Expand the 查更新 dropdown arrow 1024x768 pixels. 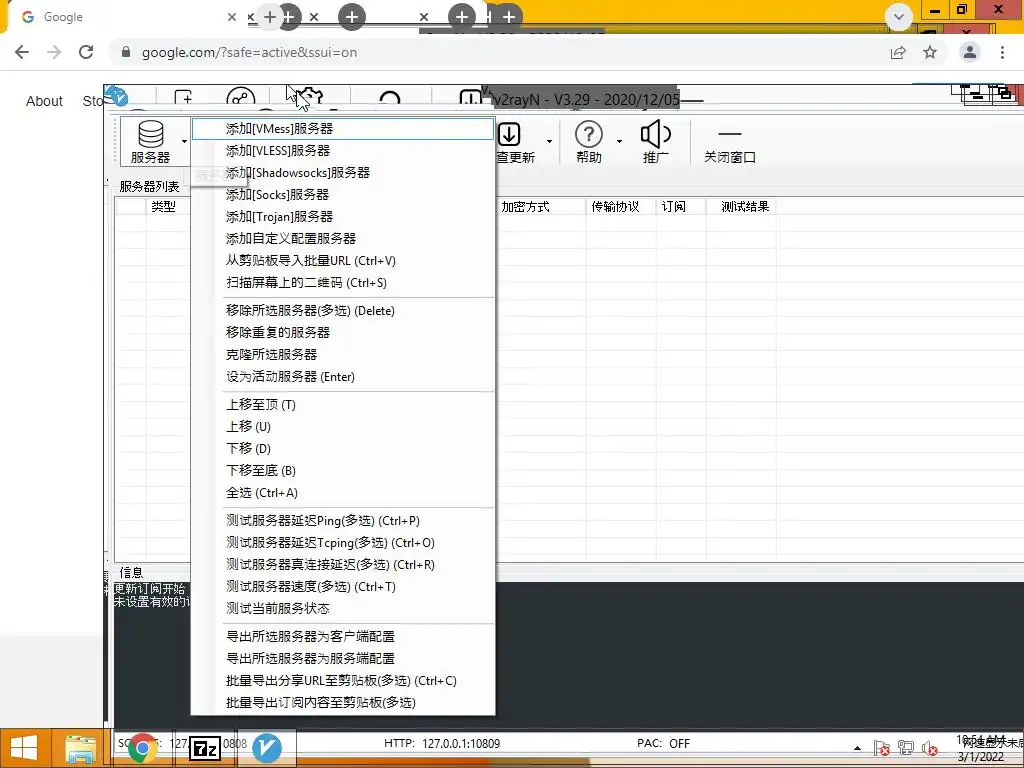(x=549, y=141)
